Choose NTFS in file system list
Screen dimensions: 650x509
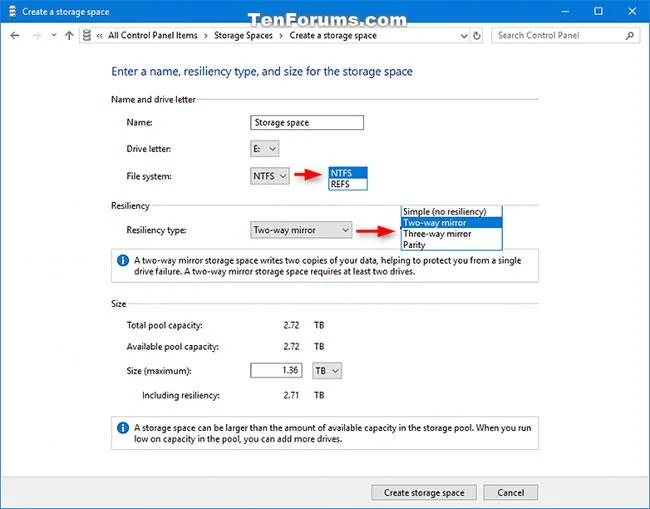point(348,173)
